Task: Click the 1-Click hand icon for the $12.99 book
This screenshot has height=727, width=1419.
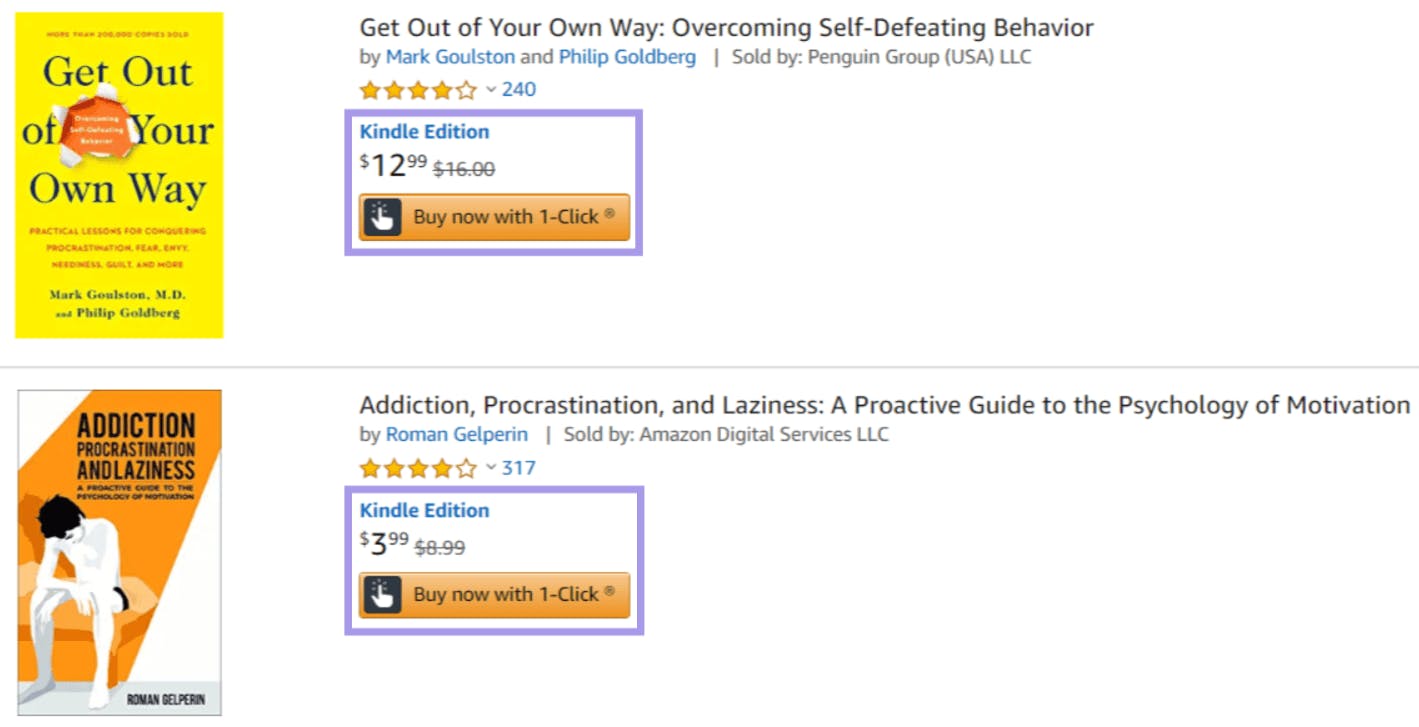Action: tap(382, 217)
